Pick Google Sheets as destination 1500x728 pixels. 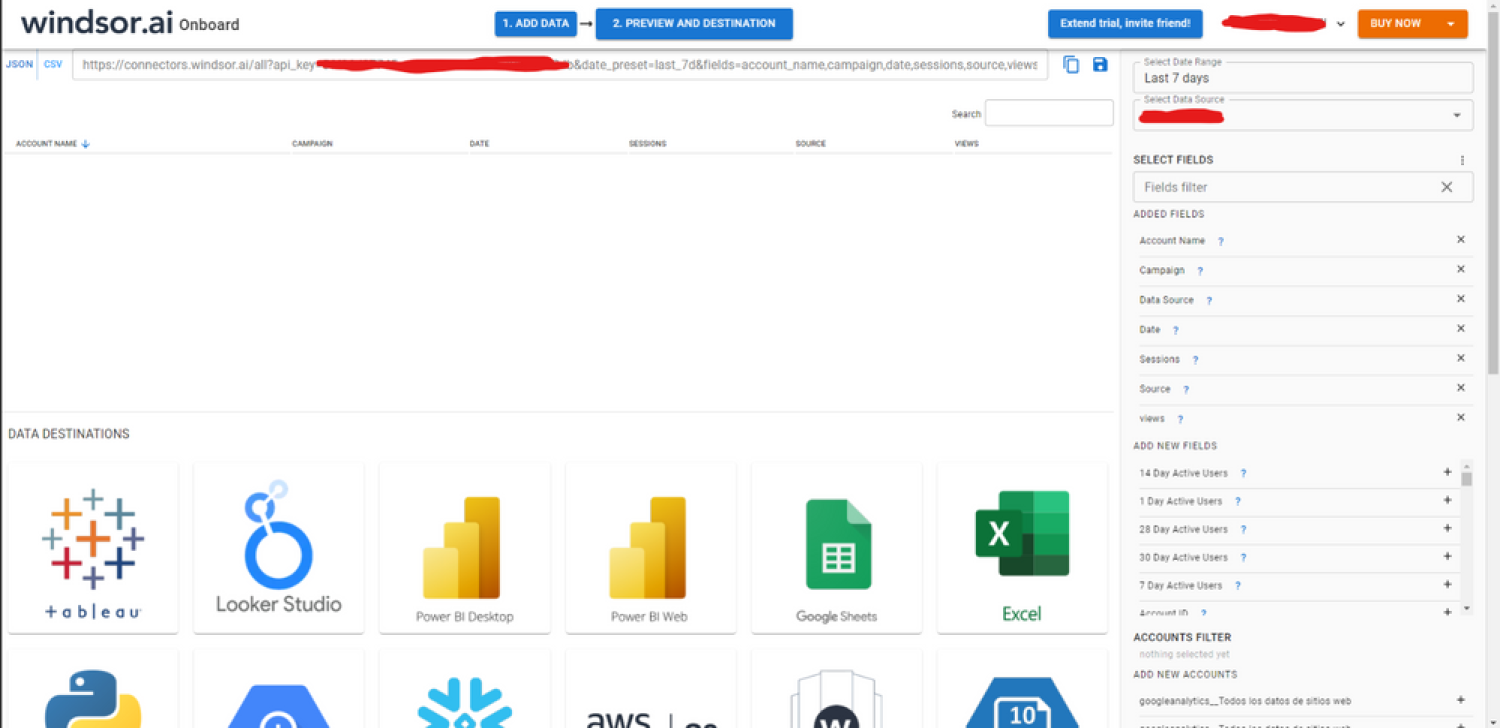(x=837, y=548)
